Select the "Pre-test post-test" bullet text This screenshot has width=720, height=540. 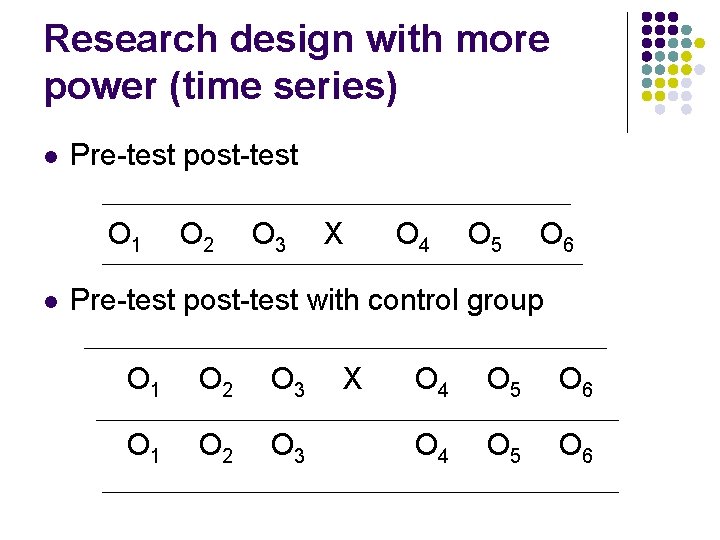[x=184, y=156]
